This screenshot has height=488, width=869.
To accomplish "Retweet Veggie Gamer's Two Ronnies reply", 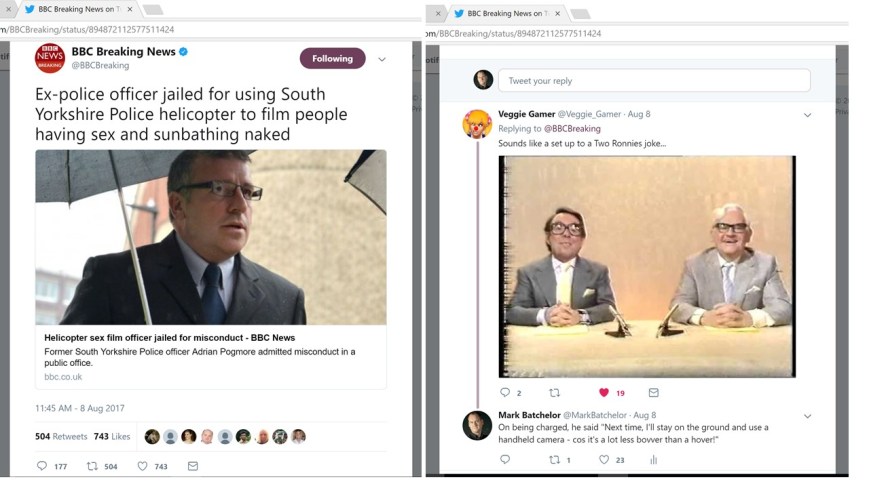I will pyautogui.click(x=555, y=393).
